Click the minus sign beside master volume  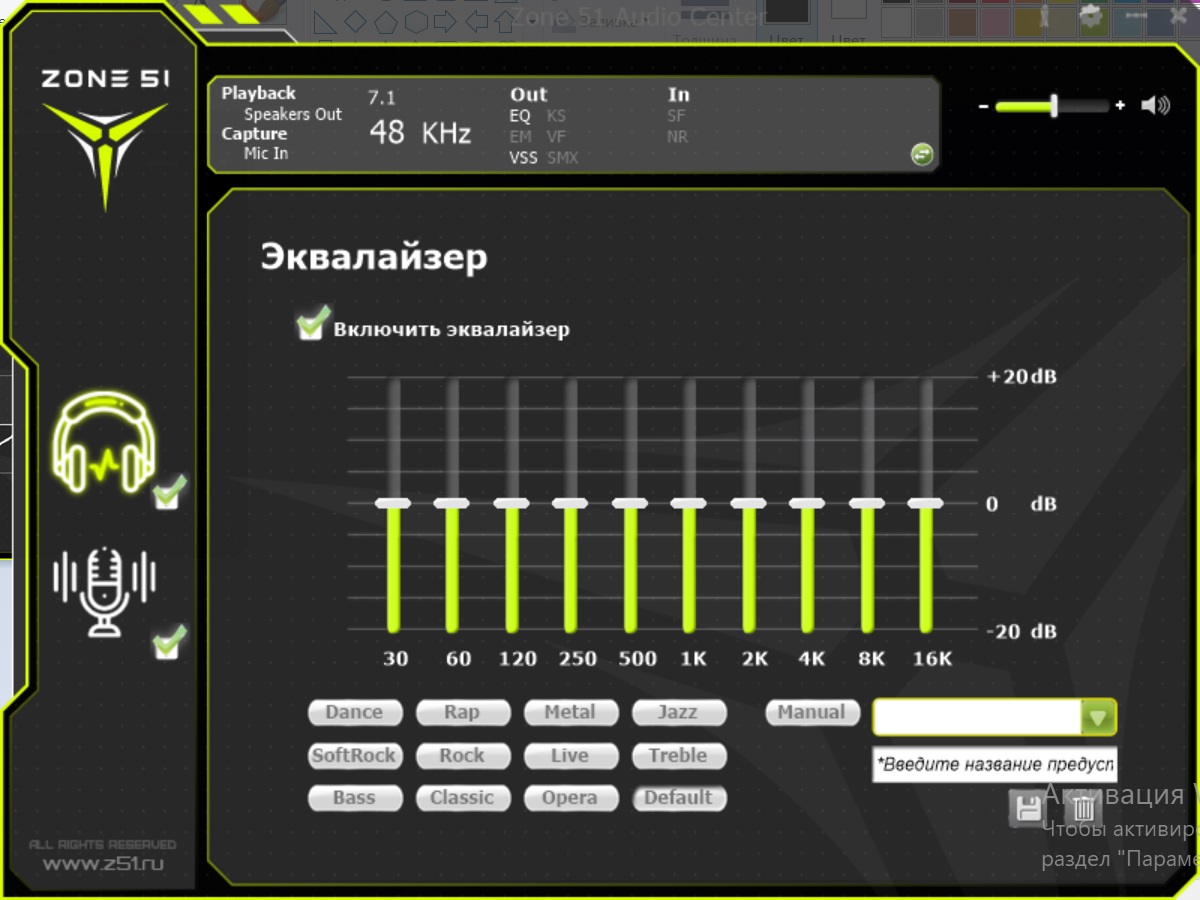click(984, 106)
